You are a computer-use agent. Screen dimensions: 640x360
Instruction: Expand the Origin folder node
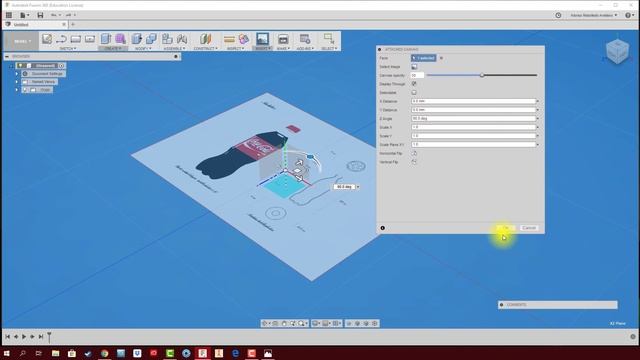17,90
